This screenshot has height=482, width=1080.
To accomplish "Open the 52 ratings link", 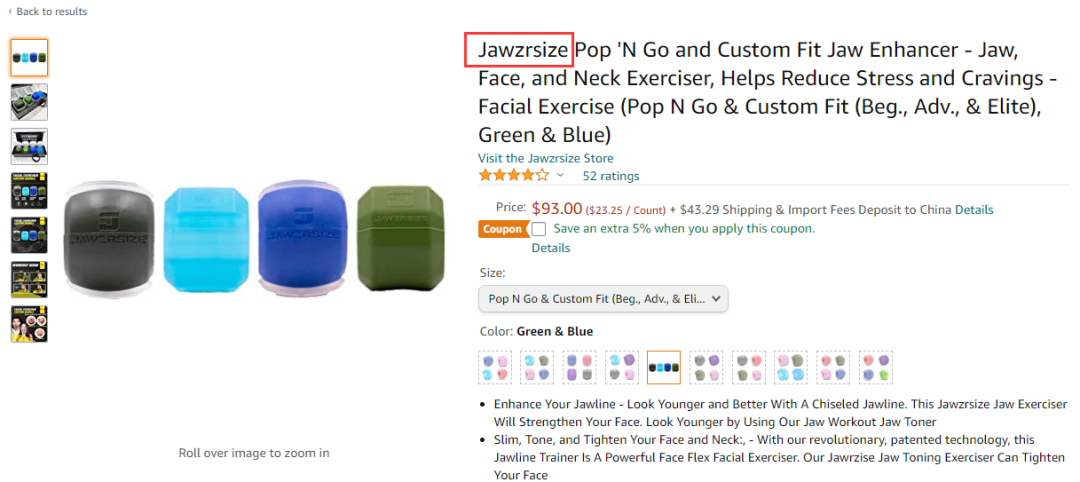I will [610, 176].
